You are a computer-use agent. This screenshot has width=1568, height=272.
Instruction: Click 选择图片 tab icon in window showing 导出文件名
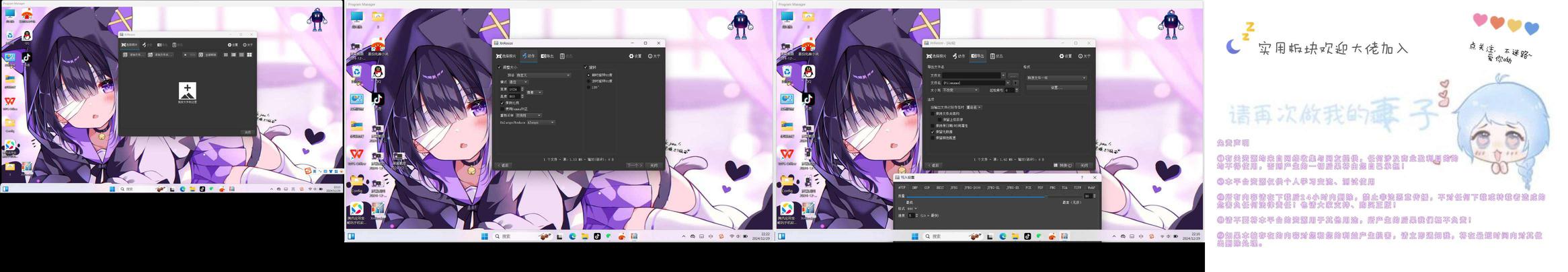929,56
